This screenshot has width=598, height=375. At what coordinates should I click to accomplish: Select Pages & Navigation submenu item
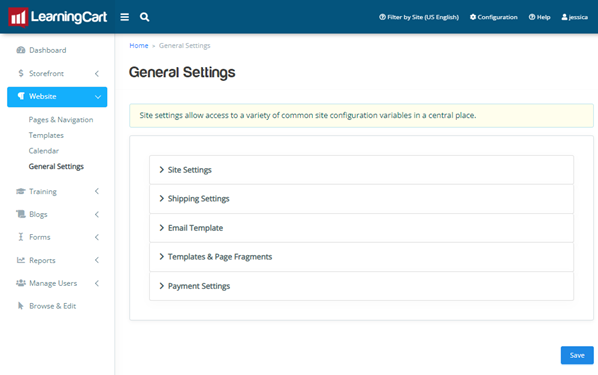tap(61, 120)
